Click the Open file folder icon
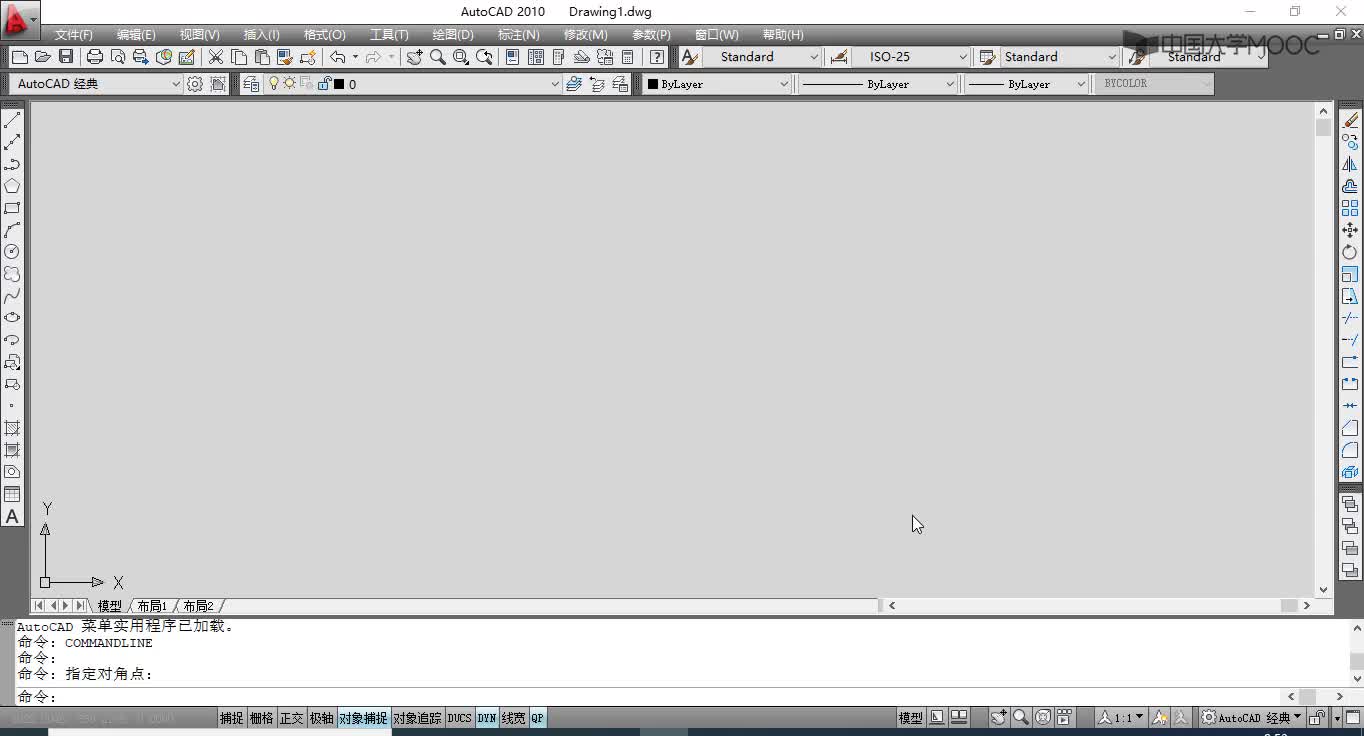Image resolution: width=1364 pixels, height=736 pixels. tap(42, 57)
